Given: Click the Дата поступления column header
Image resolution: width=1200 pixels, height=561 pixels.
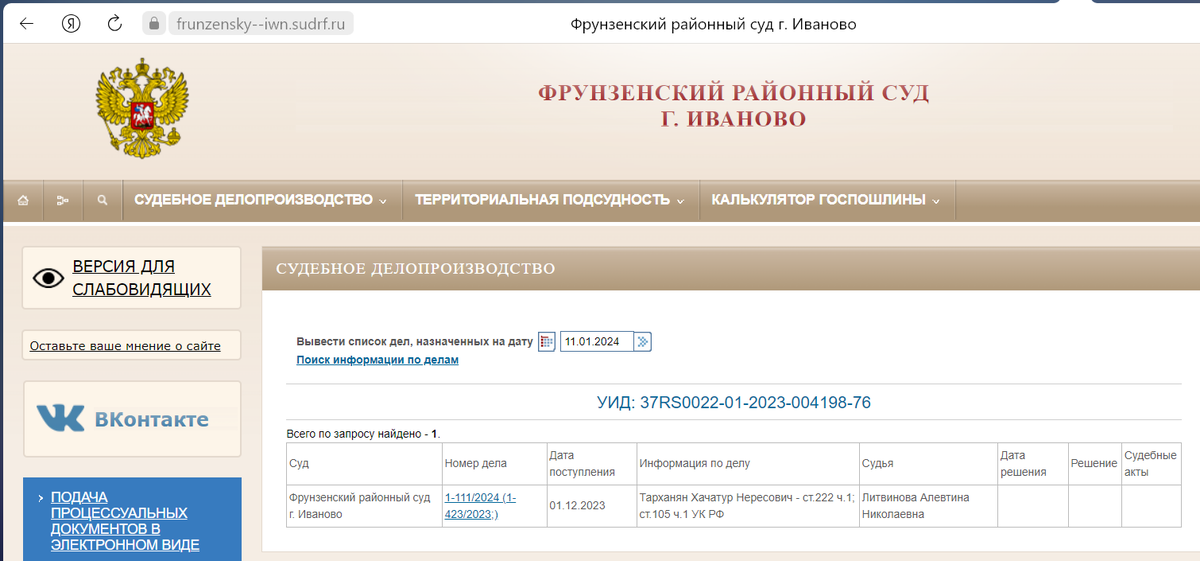Looking at the screenshot, I should pyautogui.click(x=590, y=464).
